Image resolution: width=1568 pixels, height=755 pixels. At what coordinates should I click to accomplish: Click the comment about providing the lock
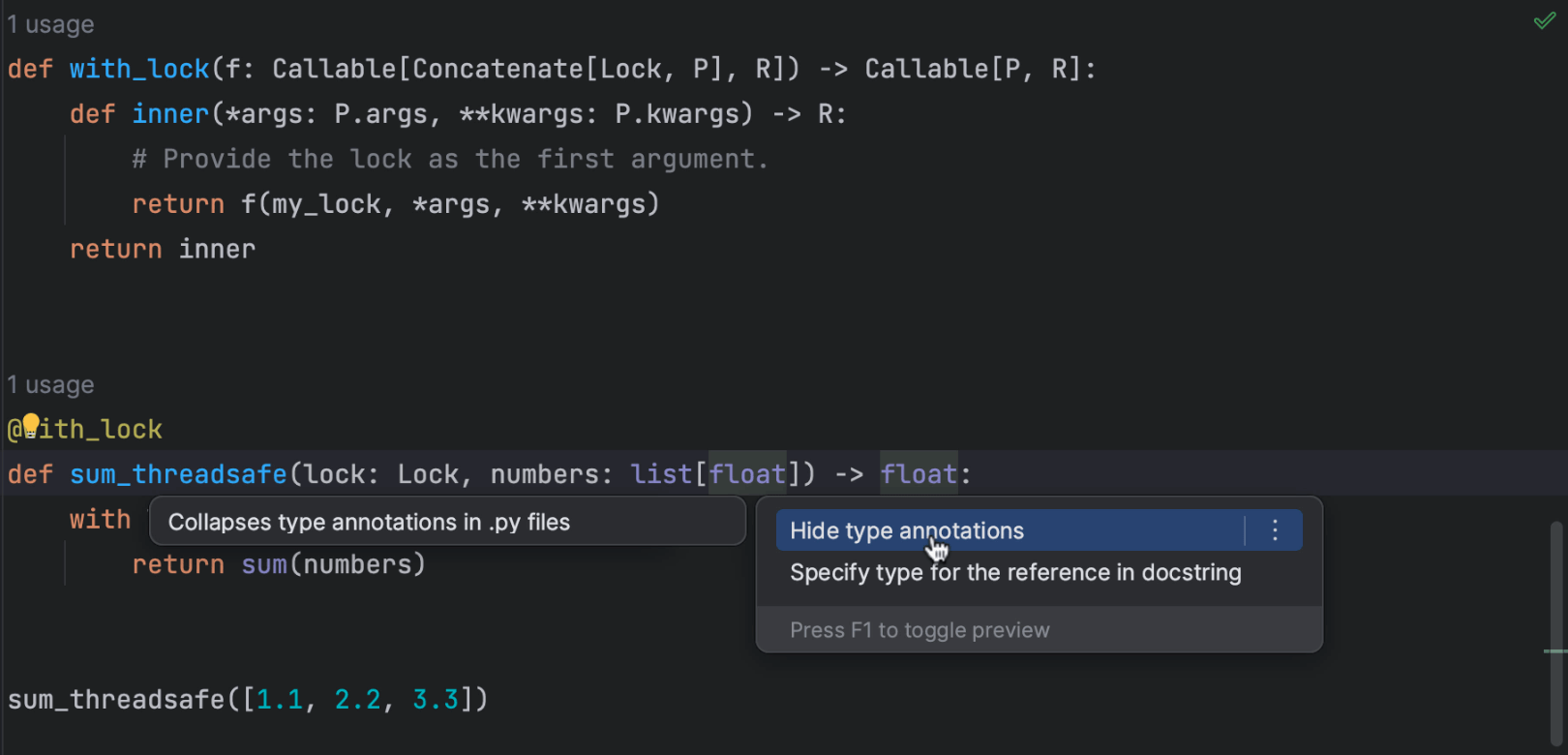[450, 160]
